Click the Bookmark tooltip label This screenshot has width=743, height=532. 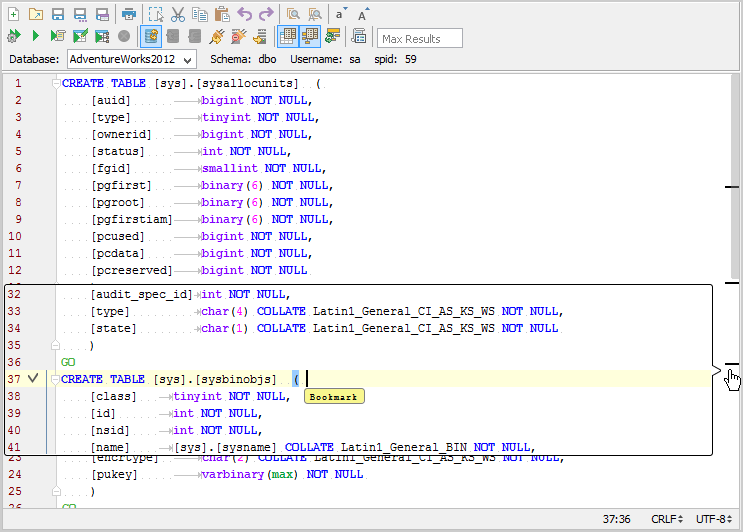[x=334, y=397]
